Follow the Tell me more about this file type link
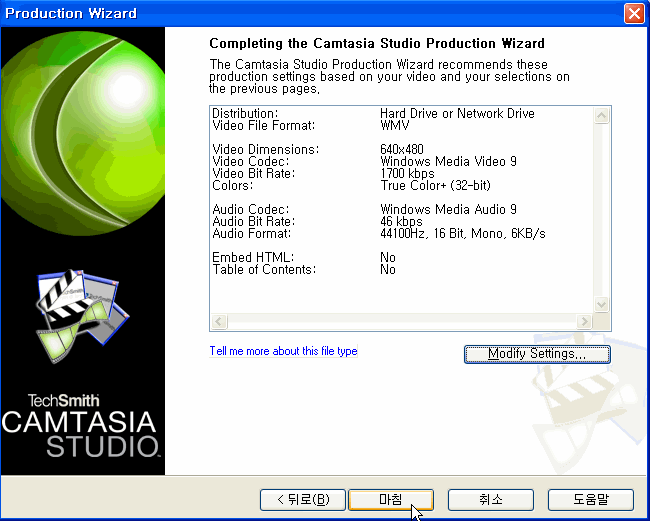 coord(283,351)
